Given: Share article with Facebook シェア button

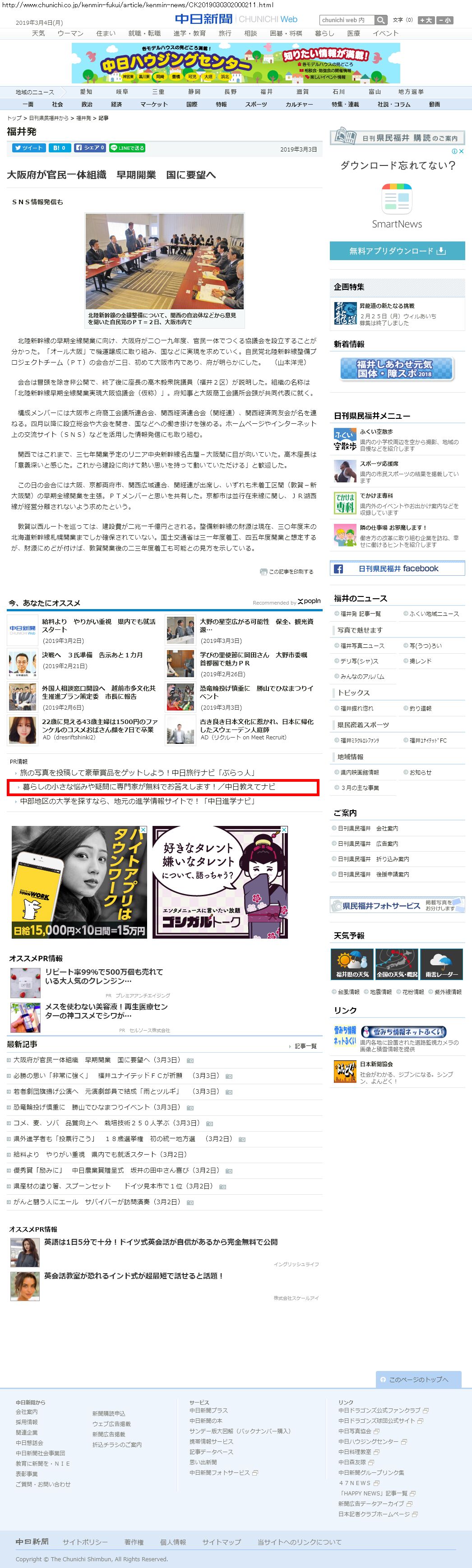Looking at the screenshot, I should [90, 148].
